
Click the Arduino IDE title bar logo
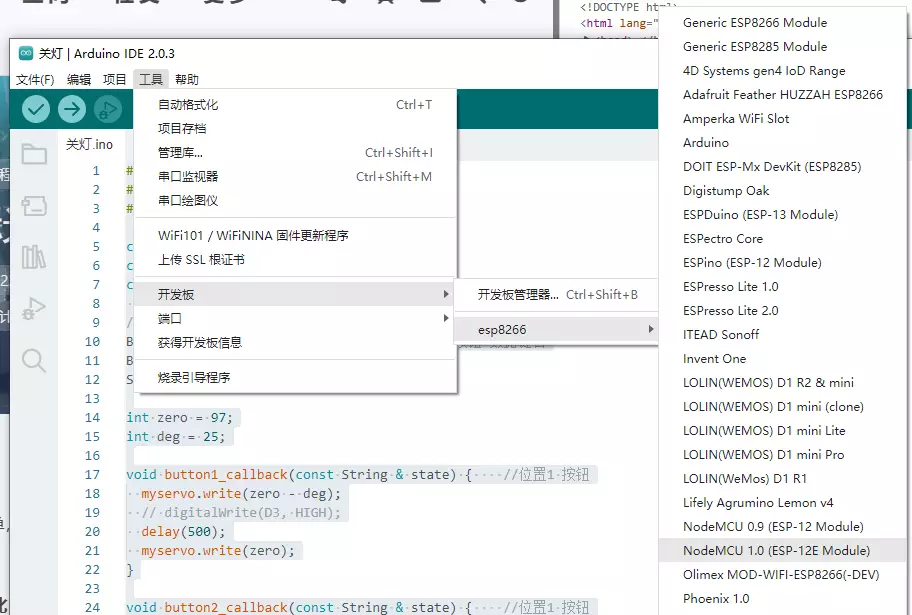pos(26,54)
